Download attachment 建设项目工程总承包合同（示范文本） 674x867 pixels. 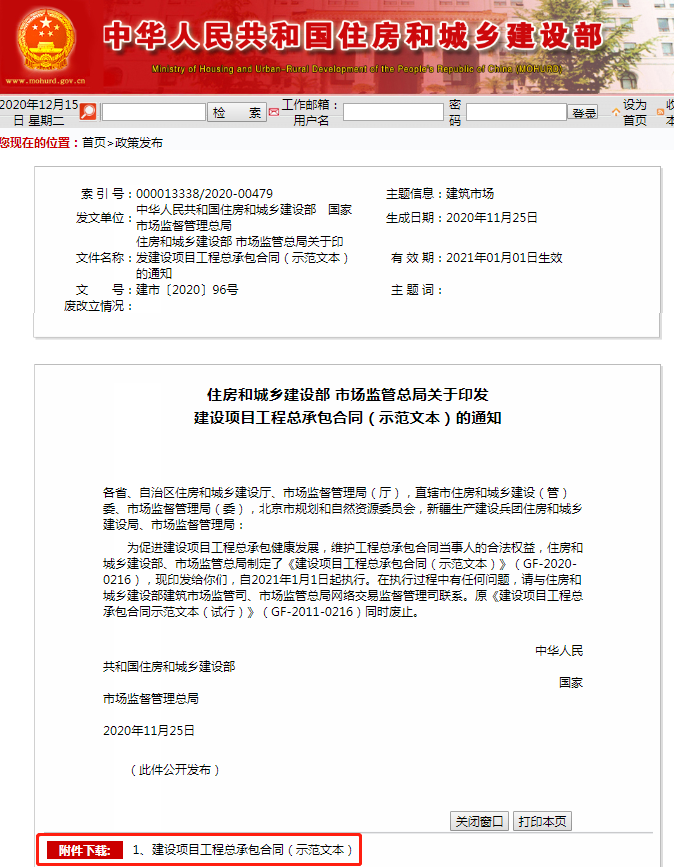pyautogui.click(x=243, y=850)
